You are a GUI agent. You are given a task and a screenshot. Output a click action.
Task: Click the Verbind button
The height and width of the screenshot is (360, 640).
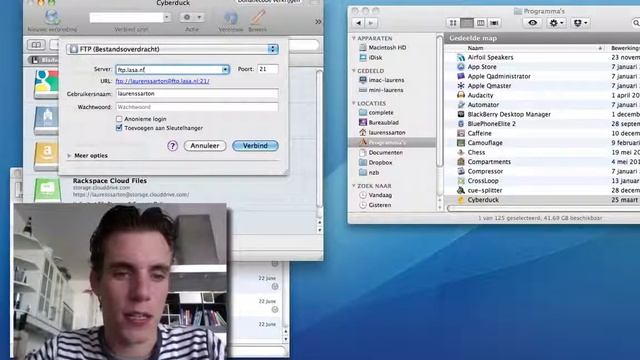(x=256, y=146)
